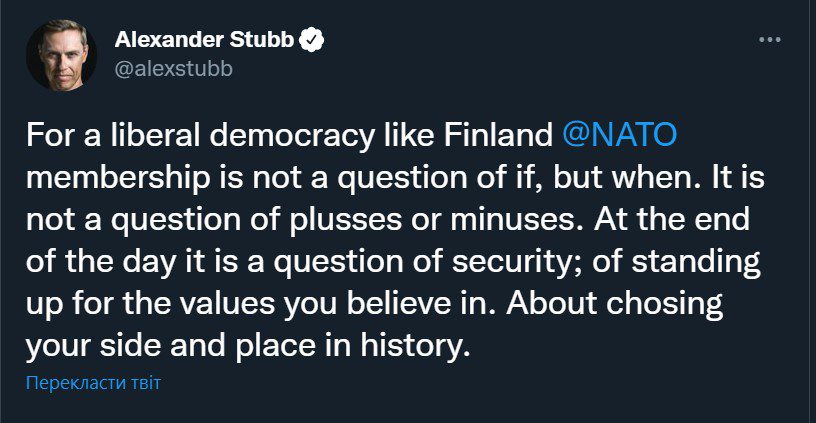Follow the @NATO mention link
This screenshot has height=423, width=816.
point(619,135)
